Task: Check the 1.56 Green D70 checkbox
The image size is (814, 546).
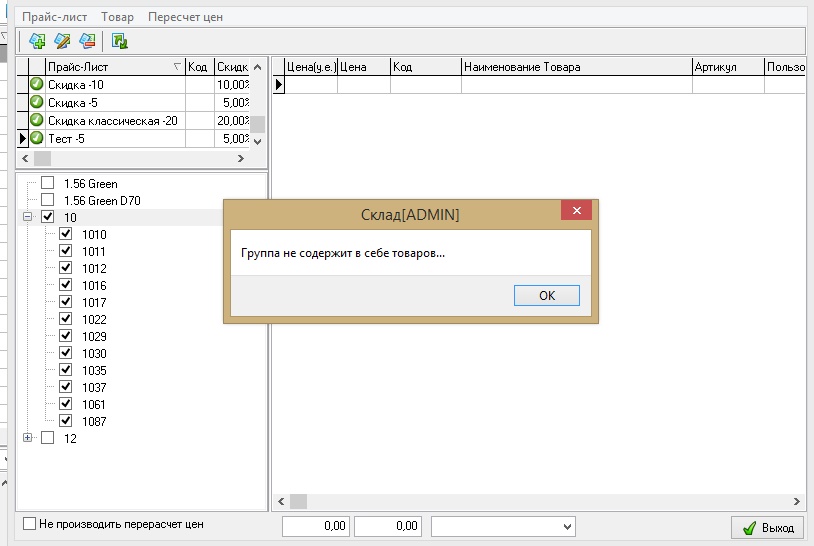Action: pos(47,200)
